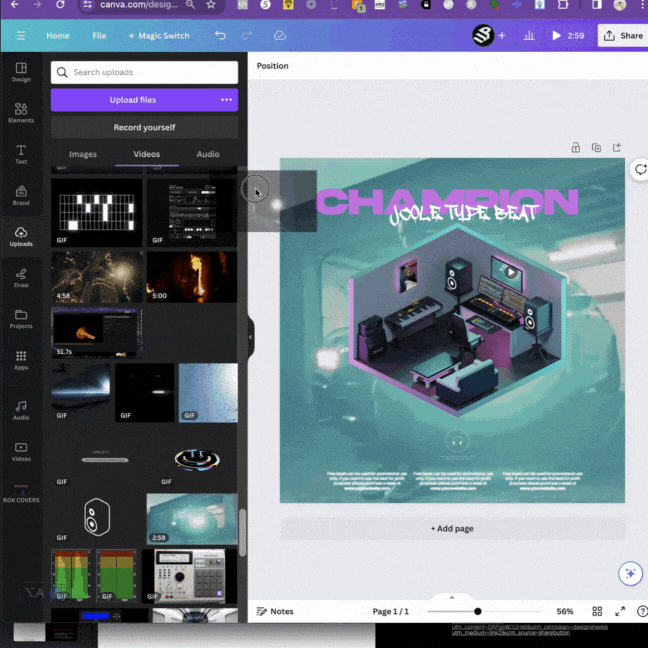Select the 4:58 sparks video thumbnail

click(x=98, y=277)
